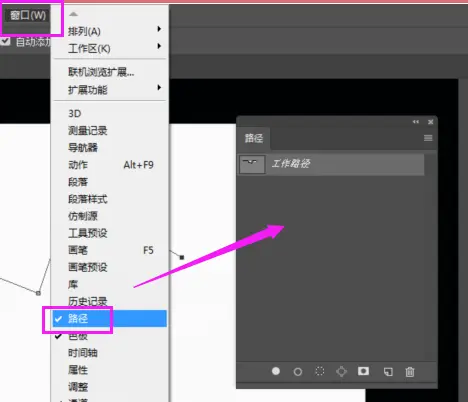468x402 pixels.
Task: Choose 属性 menu item
Action: 110,370
